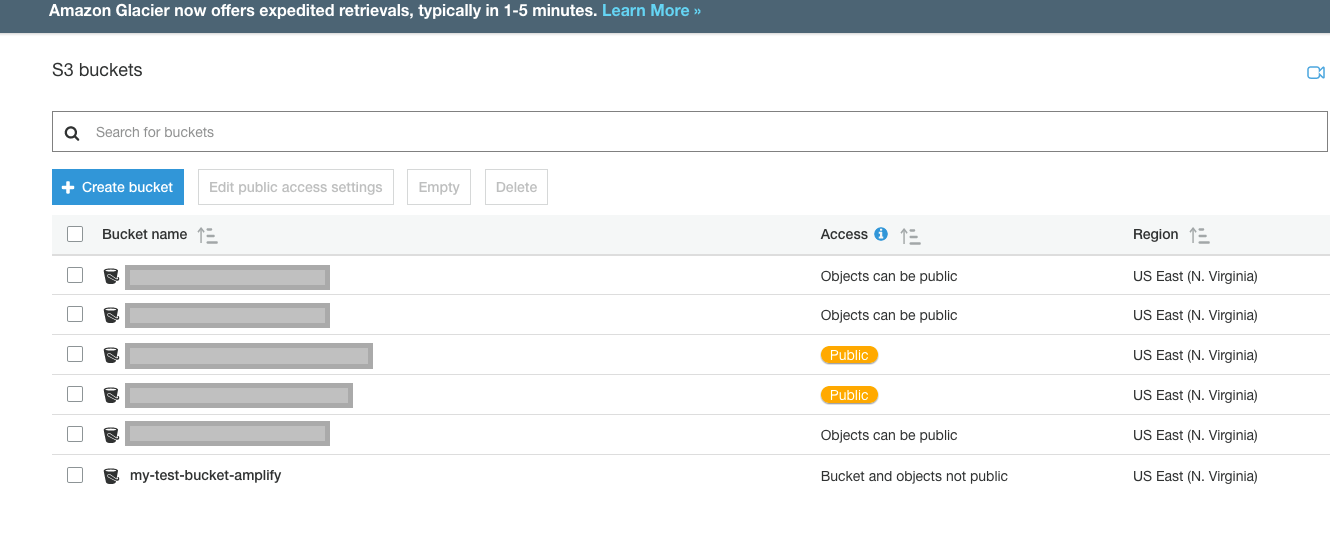
Task: Click the search magnifier icon
Action: pos(72,132)
